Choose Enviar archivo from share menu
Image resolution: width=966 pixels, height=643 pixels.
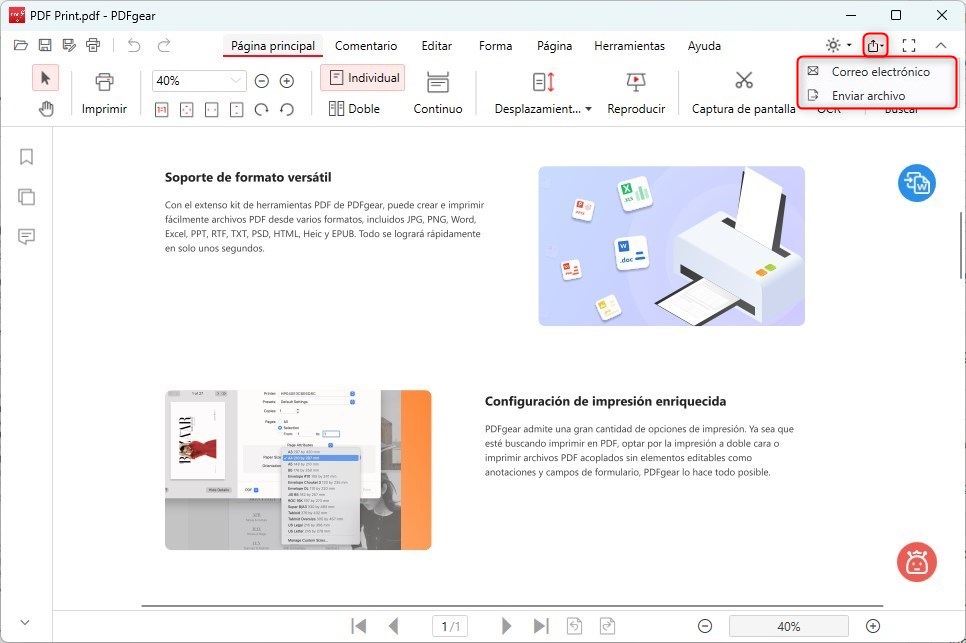coord(877,95)
